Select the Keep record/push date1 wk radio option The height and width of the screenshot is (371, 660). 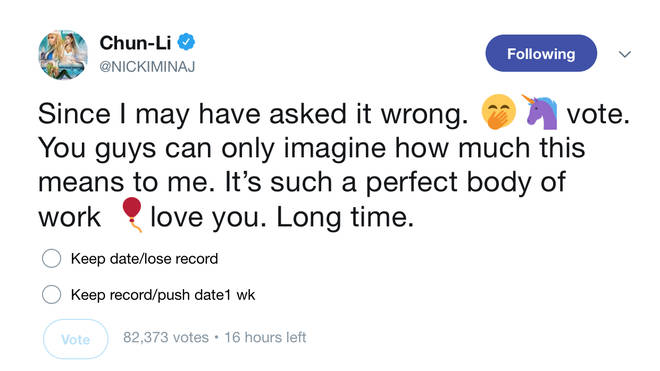tap(51, 294)
